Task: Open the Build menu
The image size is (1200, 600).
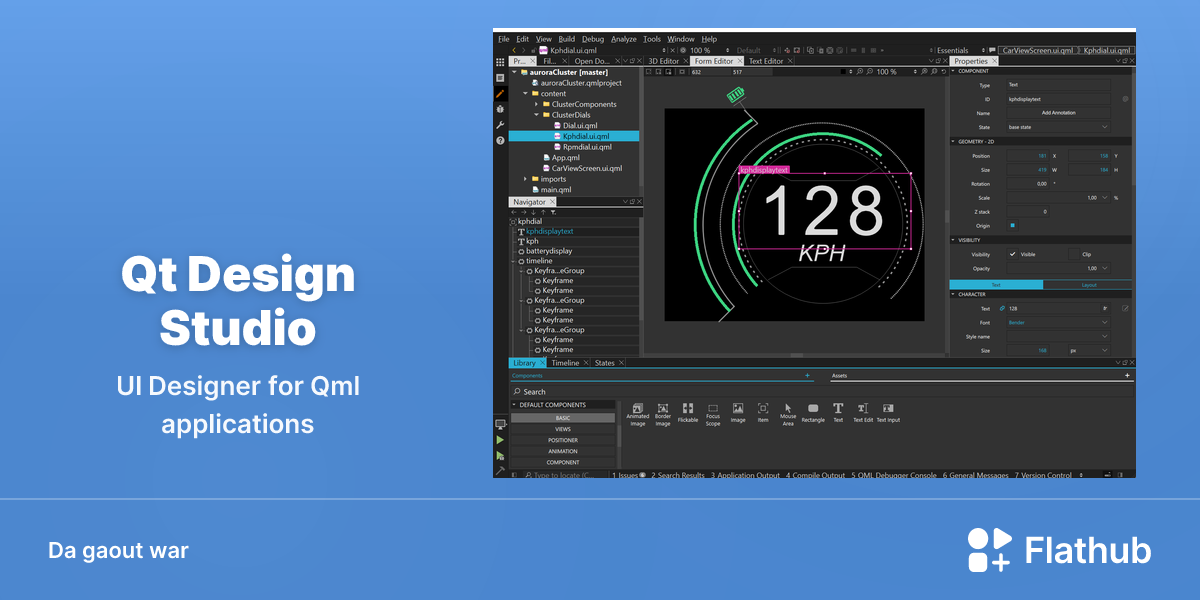Action: tap(567, 39)
